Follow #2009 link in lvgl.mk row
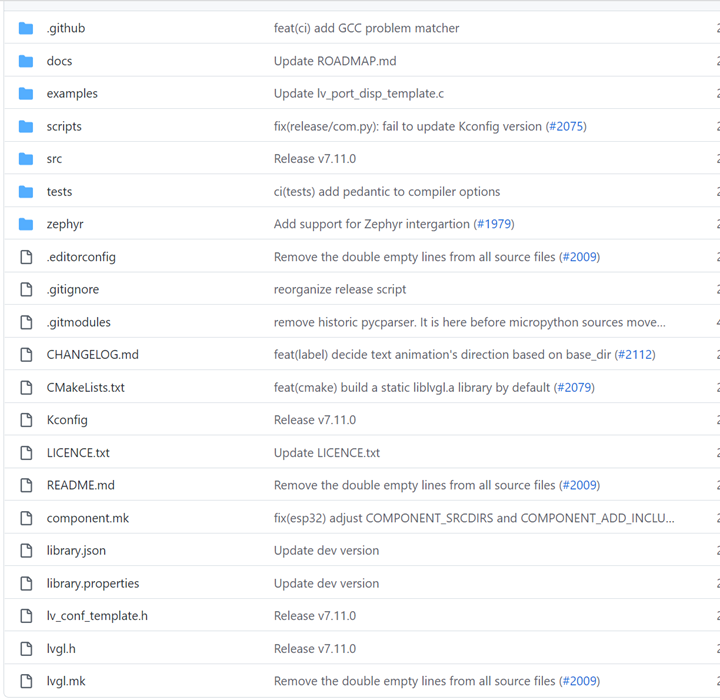 click(579, 681)
